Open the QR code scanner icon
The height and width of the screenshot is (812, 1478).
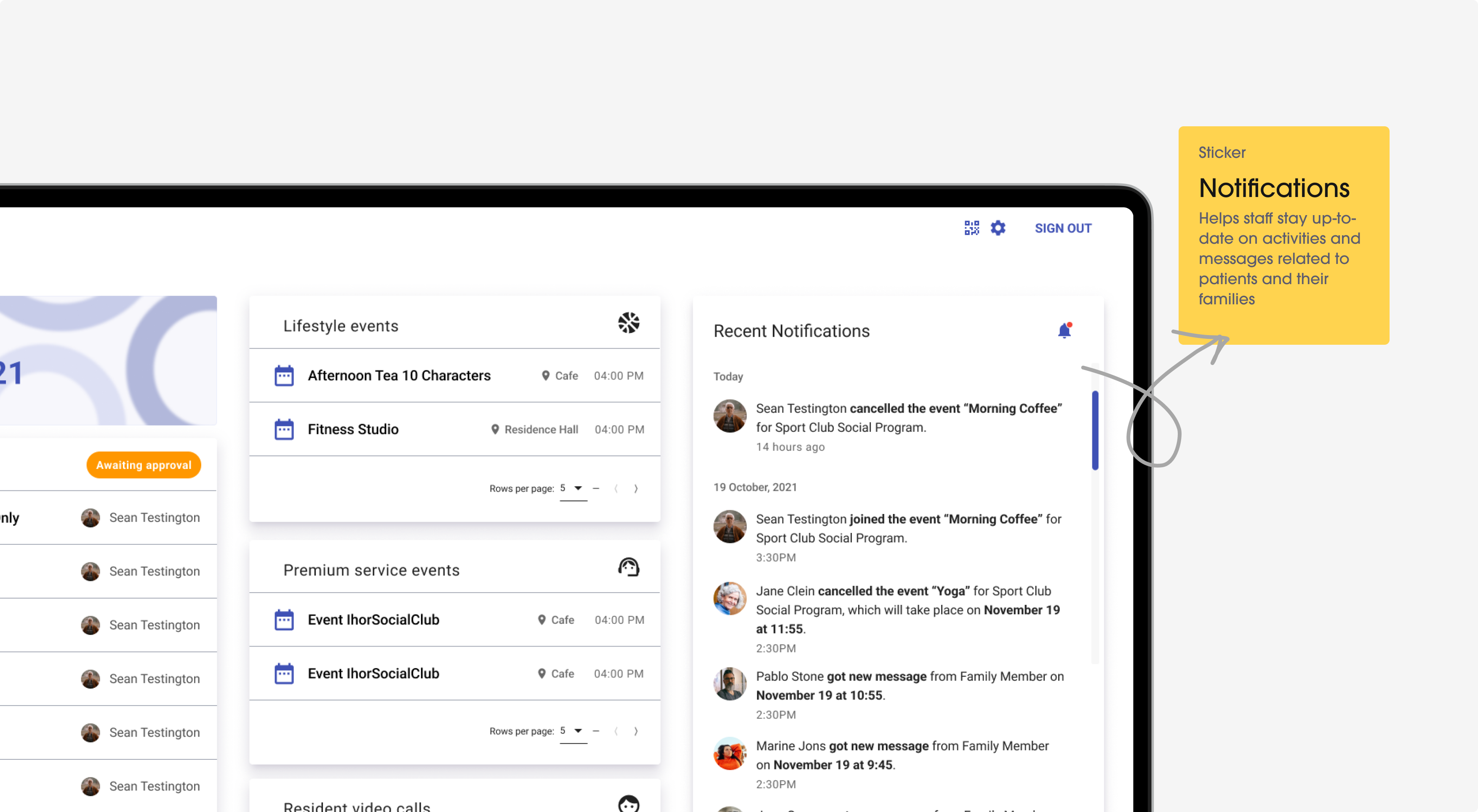(x=971, y=228)
